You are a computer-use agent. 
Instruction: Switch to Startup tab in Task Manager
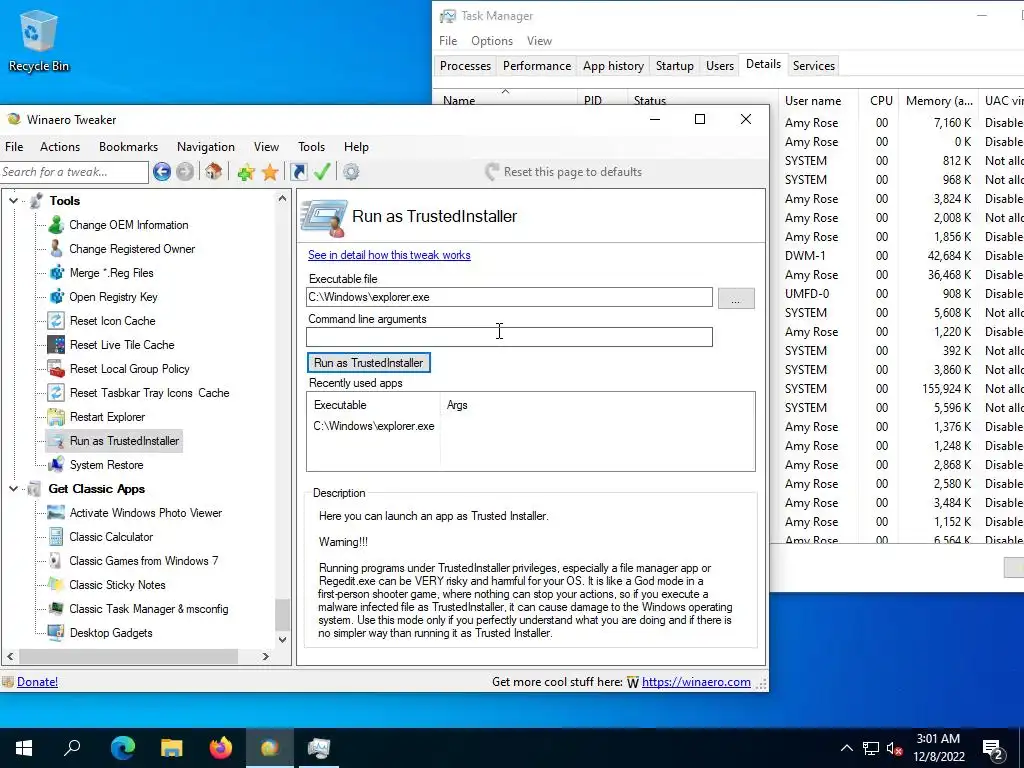pos(675,66)
